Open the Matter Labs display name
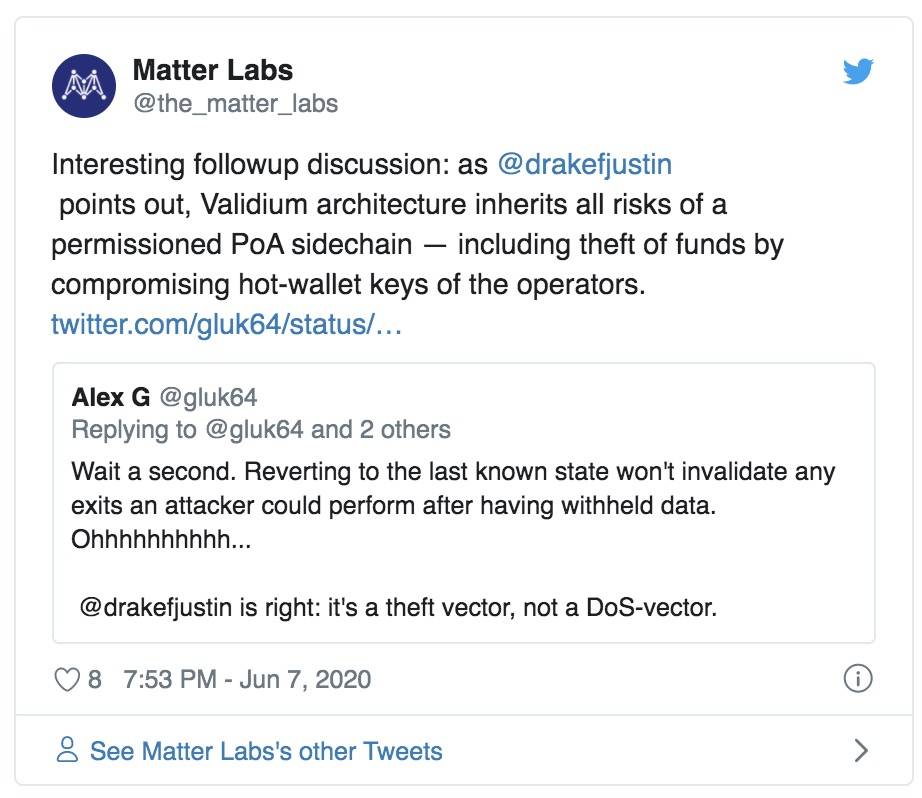 212,70
